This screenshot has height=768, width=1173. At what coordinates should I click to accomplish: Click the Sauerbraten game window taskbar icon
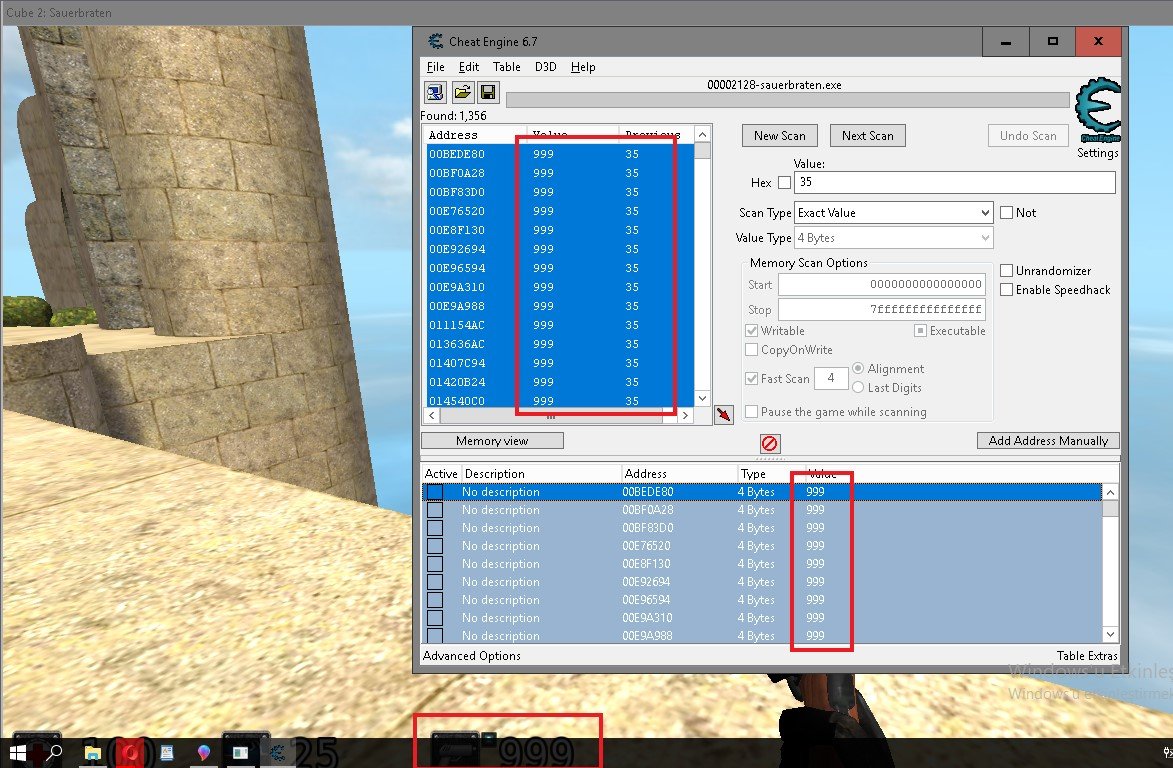click(240, 753)
